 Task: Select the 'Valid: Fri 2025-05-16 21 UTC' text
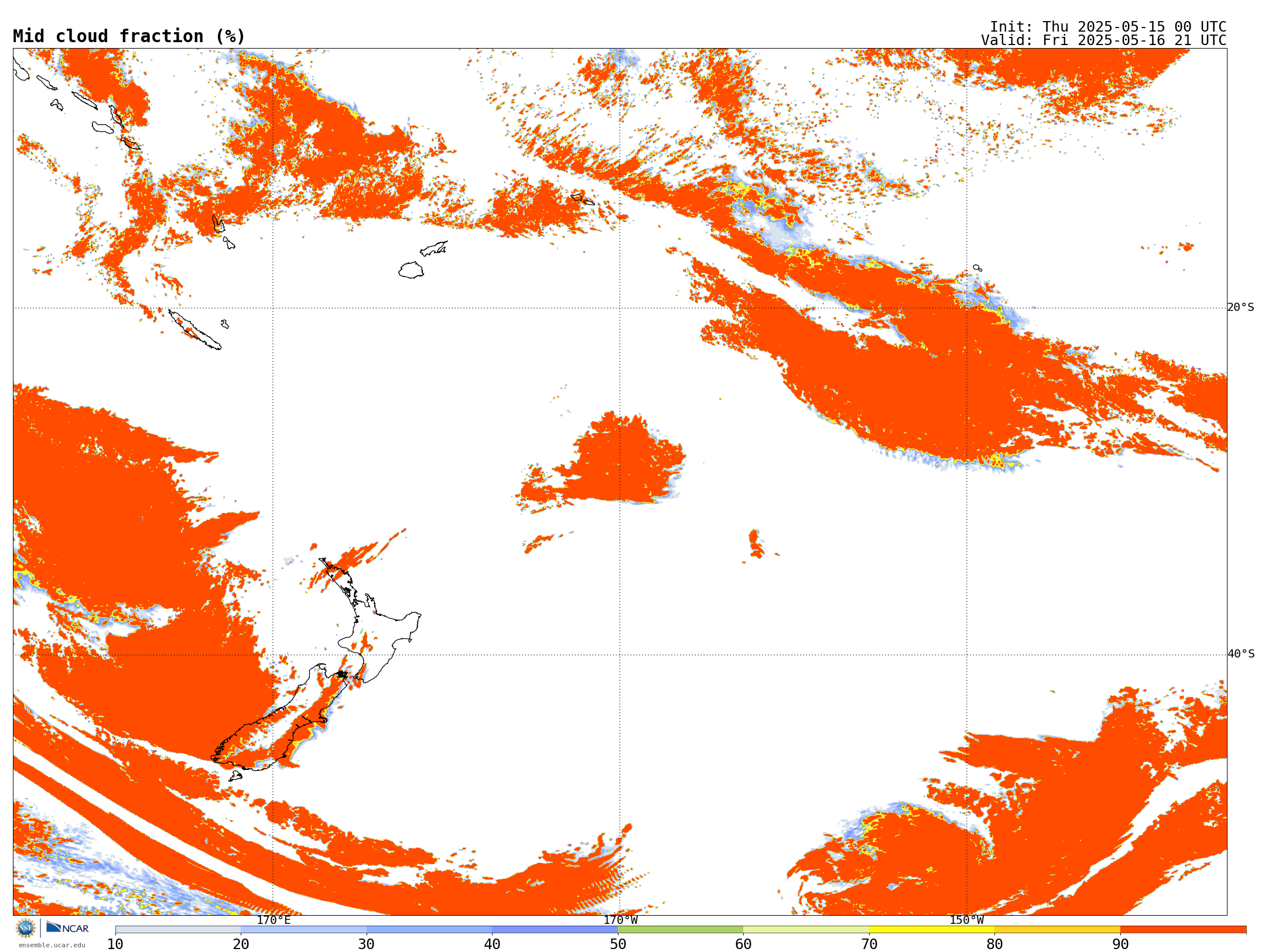1103,40
